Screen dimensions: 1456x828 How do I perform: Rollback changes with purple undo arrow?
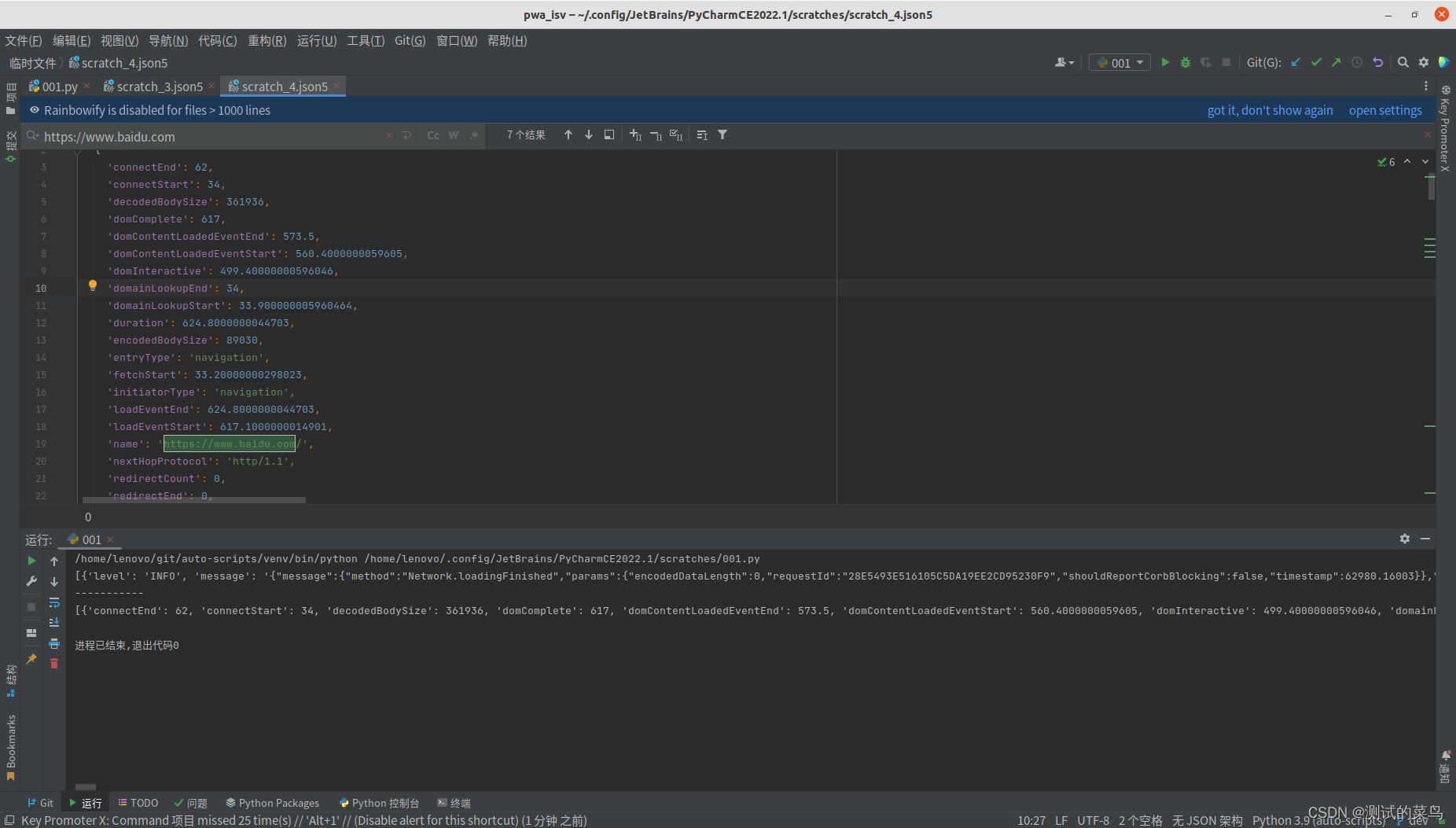point(1377,62)
